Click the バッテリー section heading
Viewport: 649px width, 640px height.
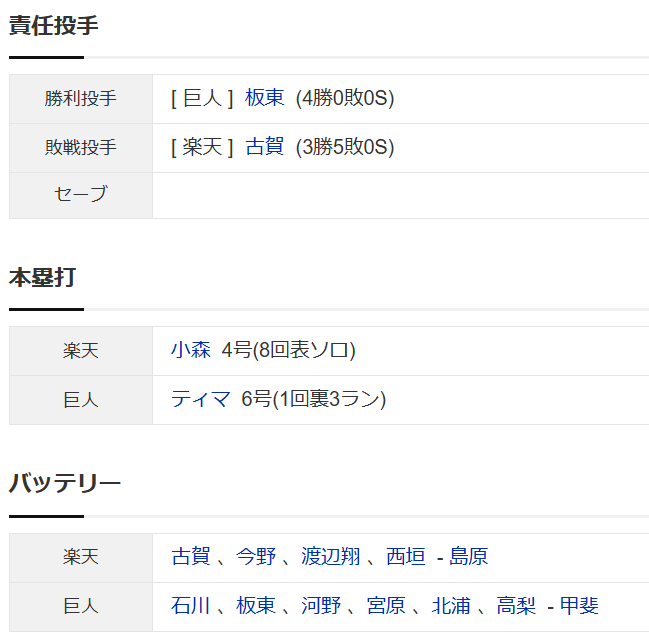click(65, 484)
